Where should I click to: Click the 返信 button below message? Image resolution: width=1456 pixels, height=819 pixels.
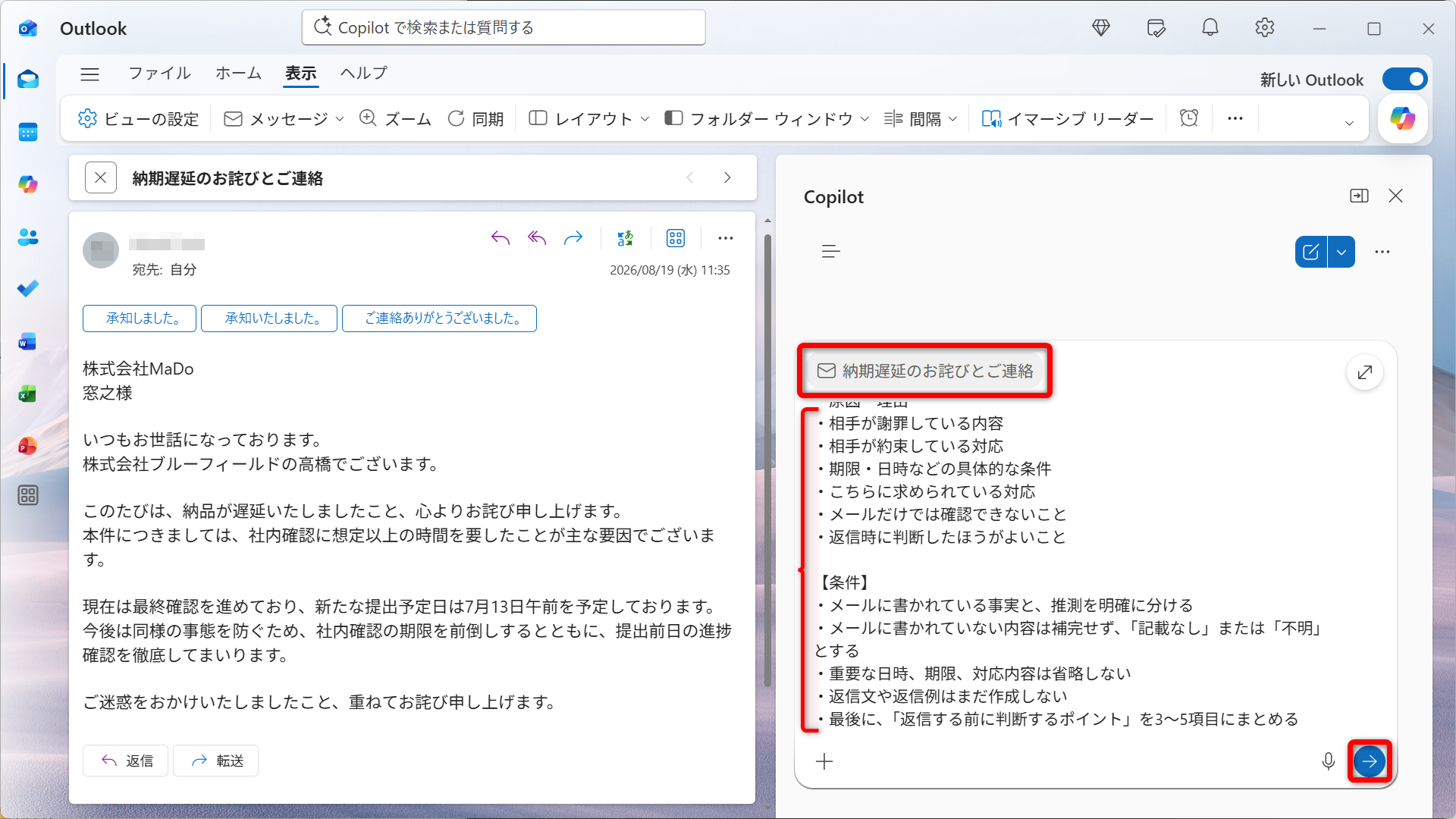[x=125, y=761]
